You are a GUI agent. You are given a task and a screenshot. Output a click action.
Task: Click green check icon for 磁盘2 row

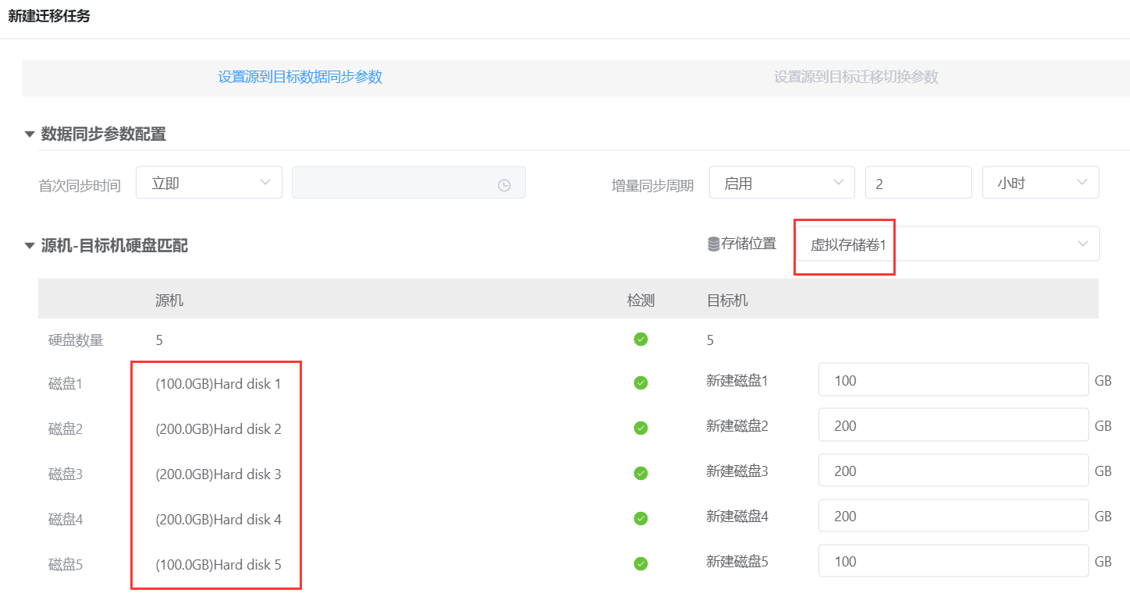[x=640, y=428]
